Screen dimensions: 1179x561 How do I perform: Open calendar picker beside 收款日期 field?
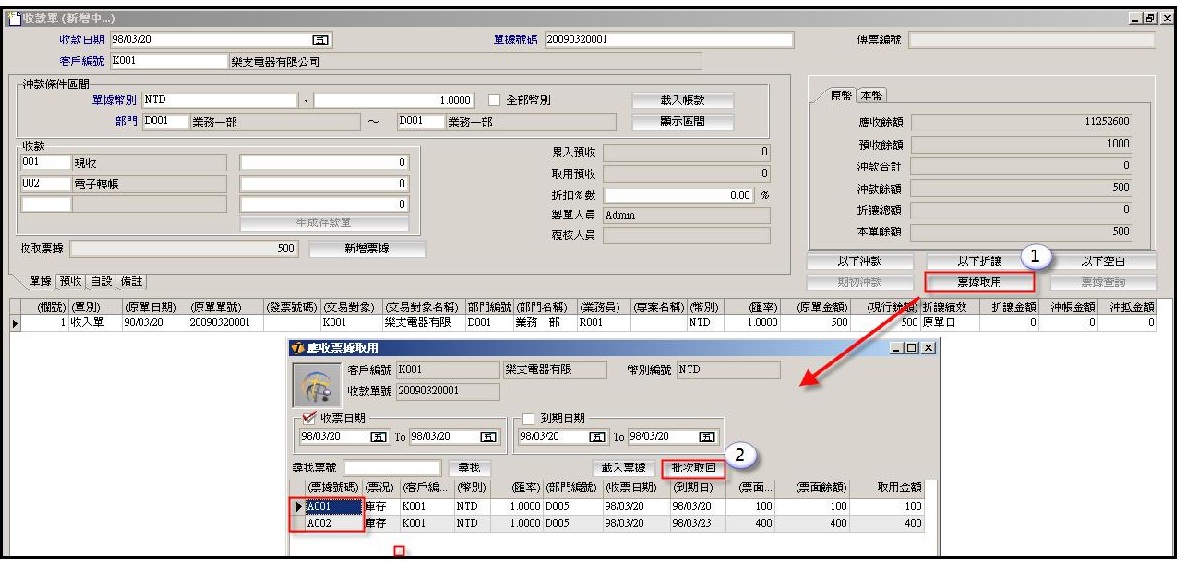pos(321,41)
